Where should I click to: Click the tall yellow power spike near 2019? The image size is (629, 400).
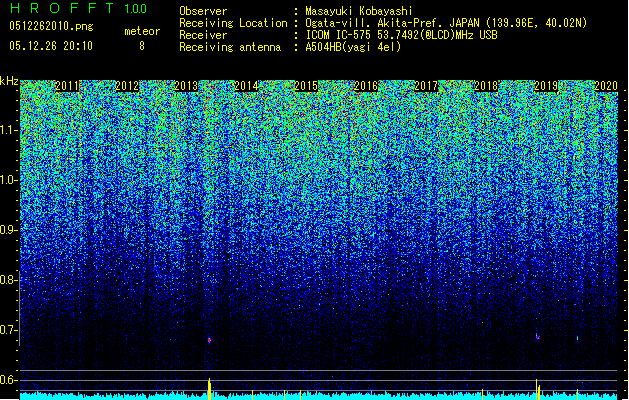pos(537,389)
